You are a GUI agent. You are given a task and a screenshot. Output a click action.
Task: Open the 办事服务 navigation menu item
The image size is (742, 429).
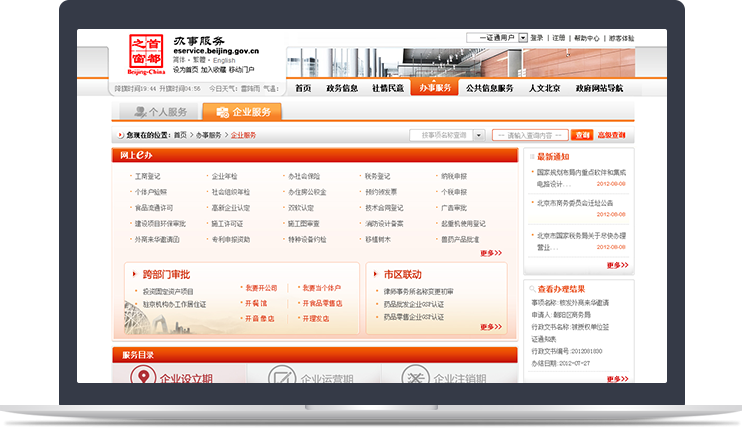[435, 88]
